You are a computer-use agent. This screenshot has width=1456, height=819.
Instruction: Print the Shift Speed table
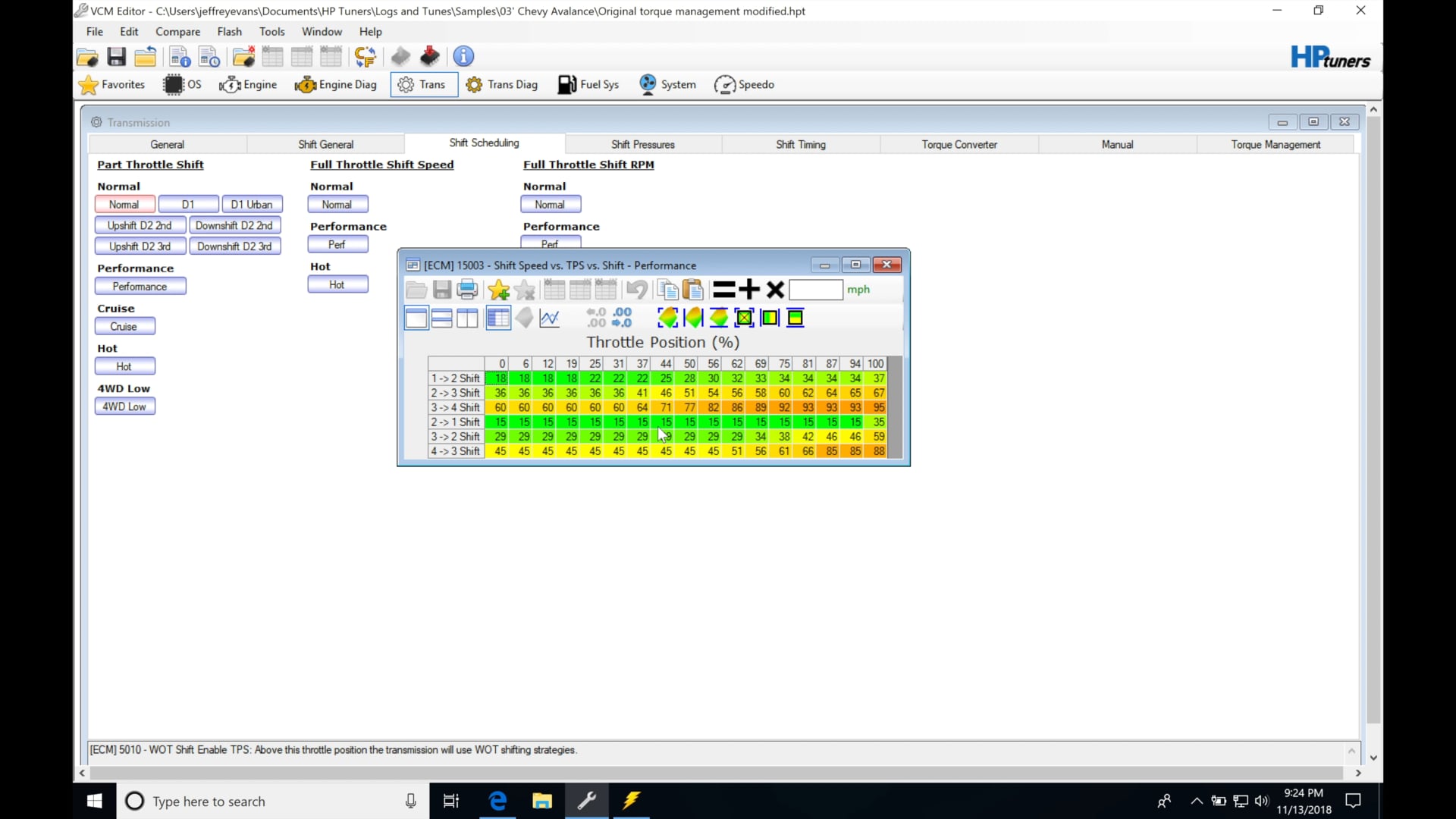coord(466,289)
